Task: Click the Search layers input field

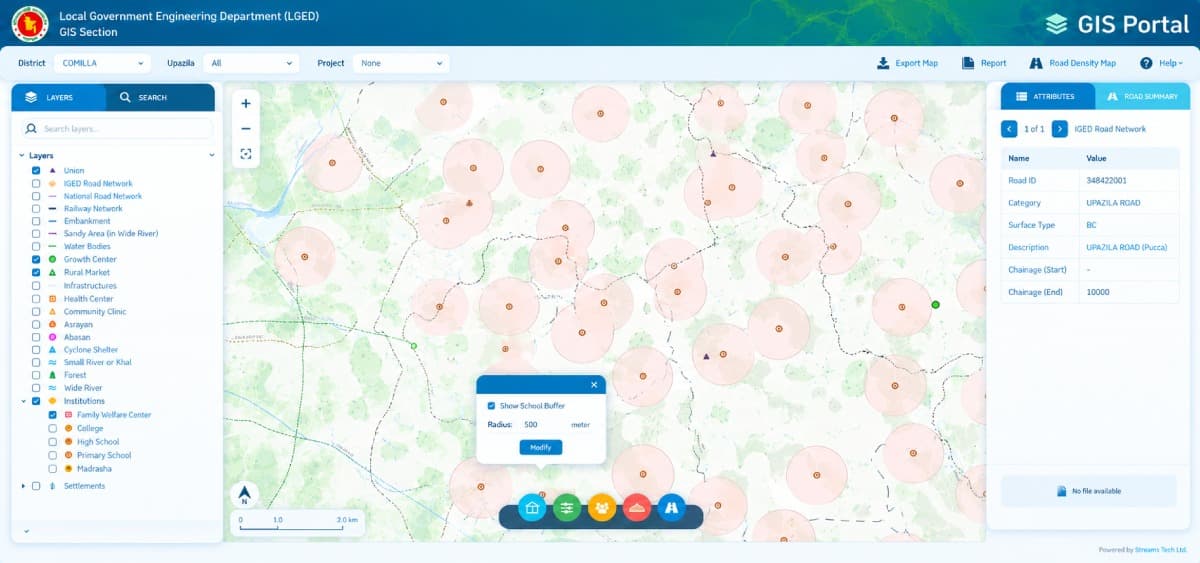Action: (x=116, y=129)
